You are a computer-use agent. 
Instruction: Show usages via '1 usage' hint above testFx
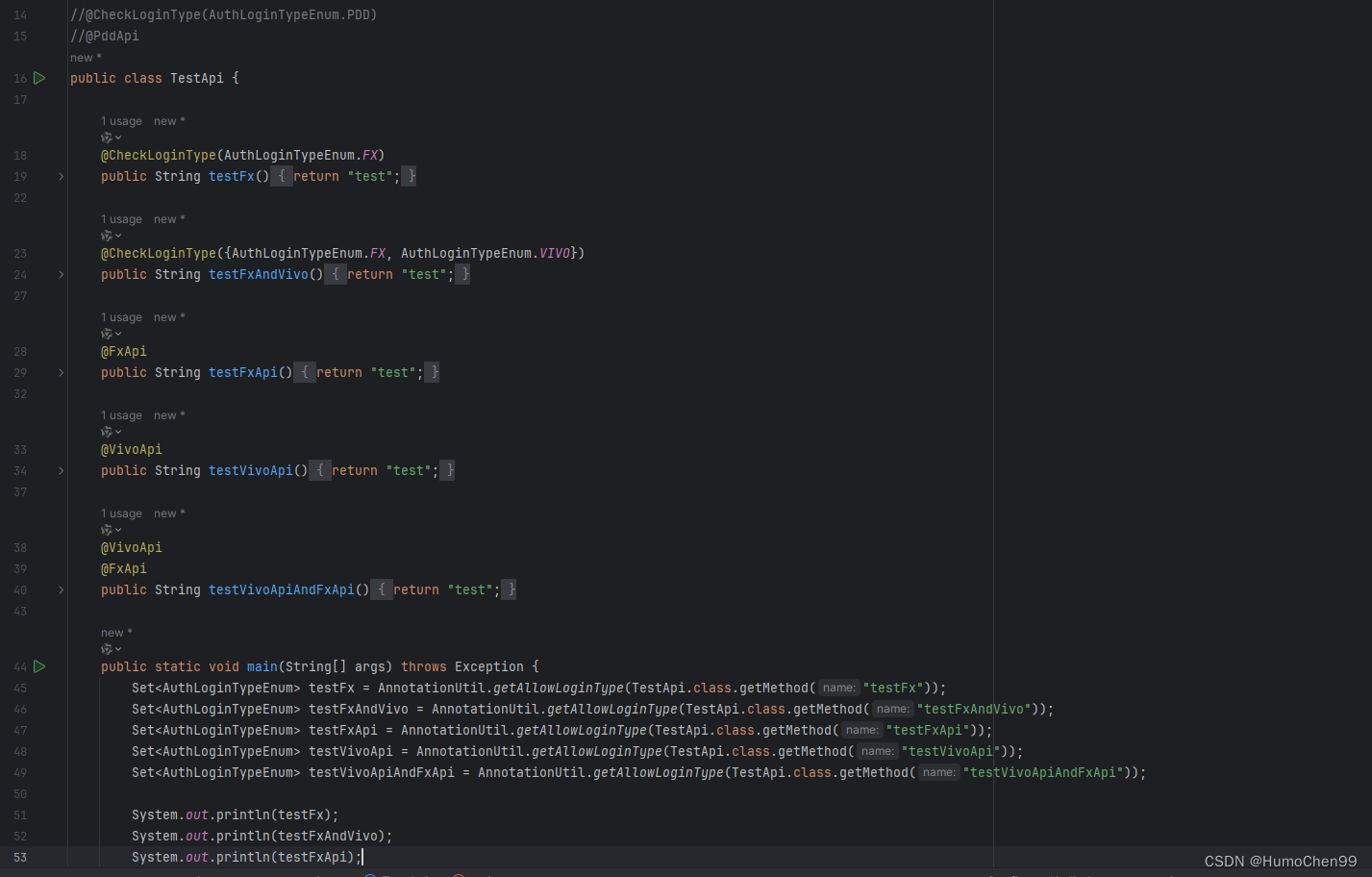121,121
